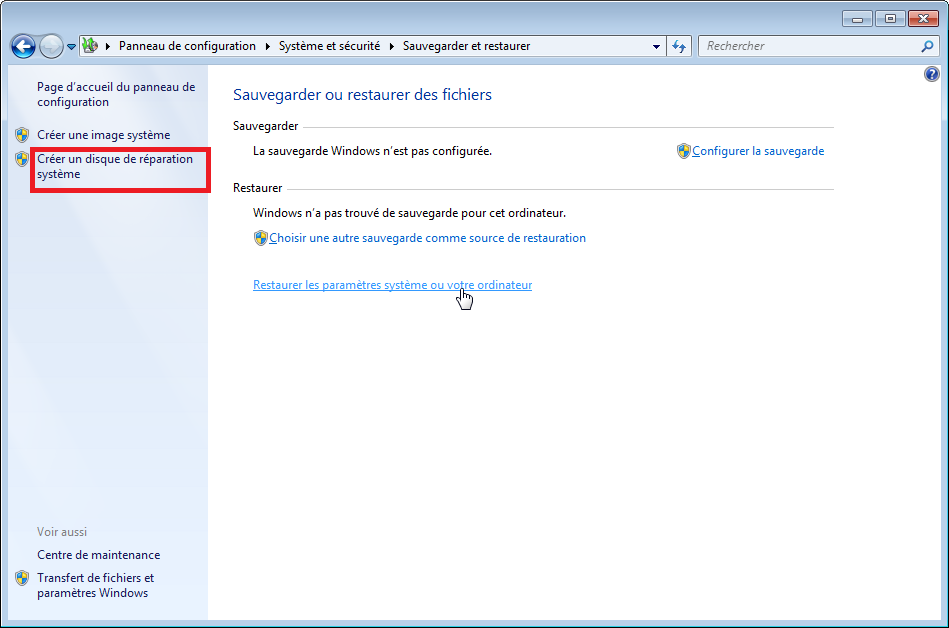This screenshot has height=628, width=949.
Task: Click Créer une image système link
Action: pyautogui.click(x=103, y=135)
